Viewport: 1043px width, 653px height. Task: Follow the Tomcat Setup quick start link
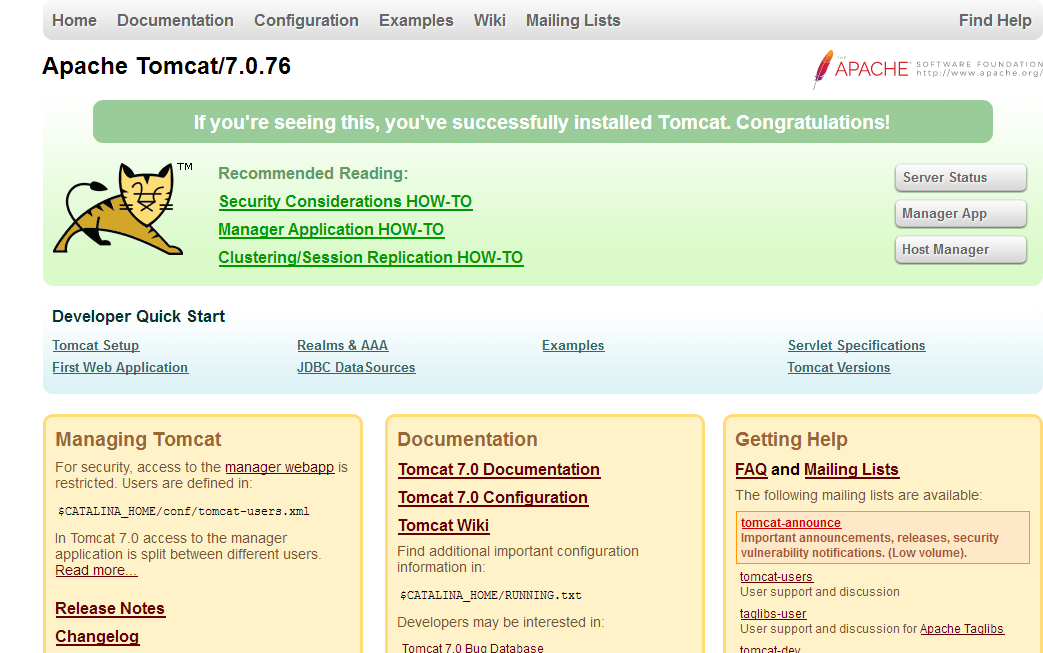96,346
